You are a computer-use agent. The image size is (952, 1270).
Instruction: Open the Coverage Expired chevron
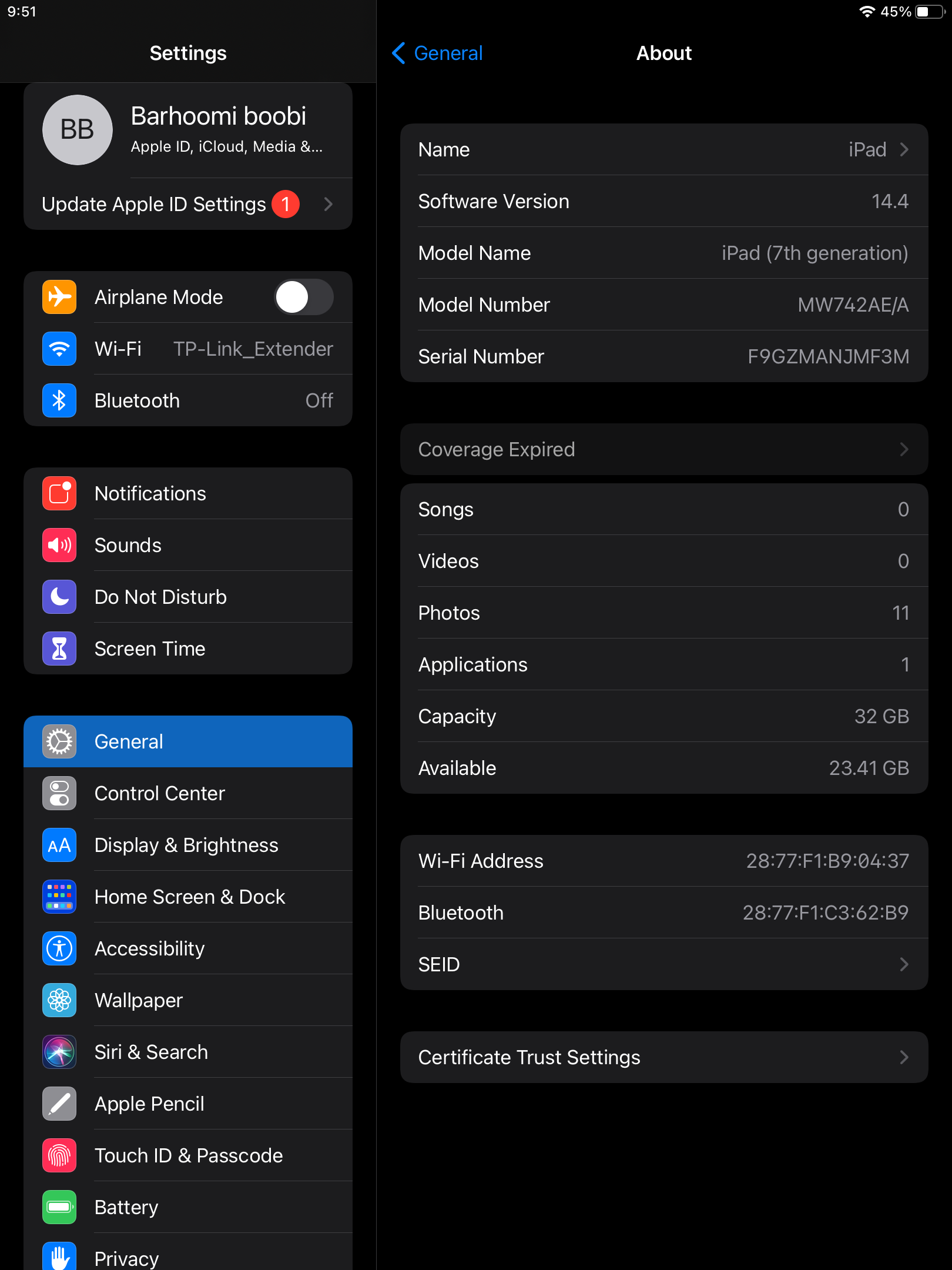click(x=904, y=449)
